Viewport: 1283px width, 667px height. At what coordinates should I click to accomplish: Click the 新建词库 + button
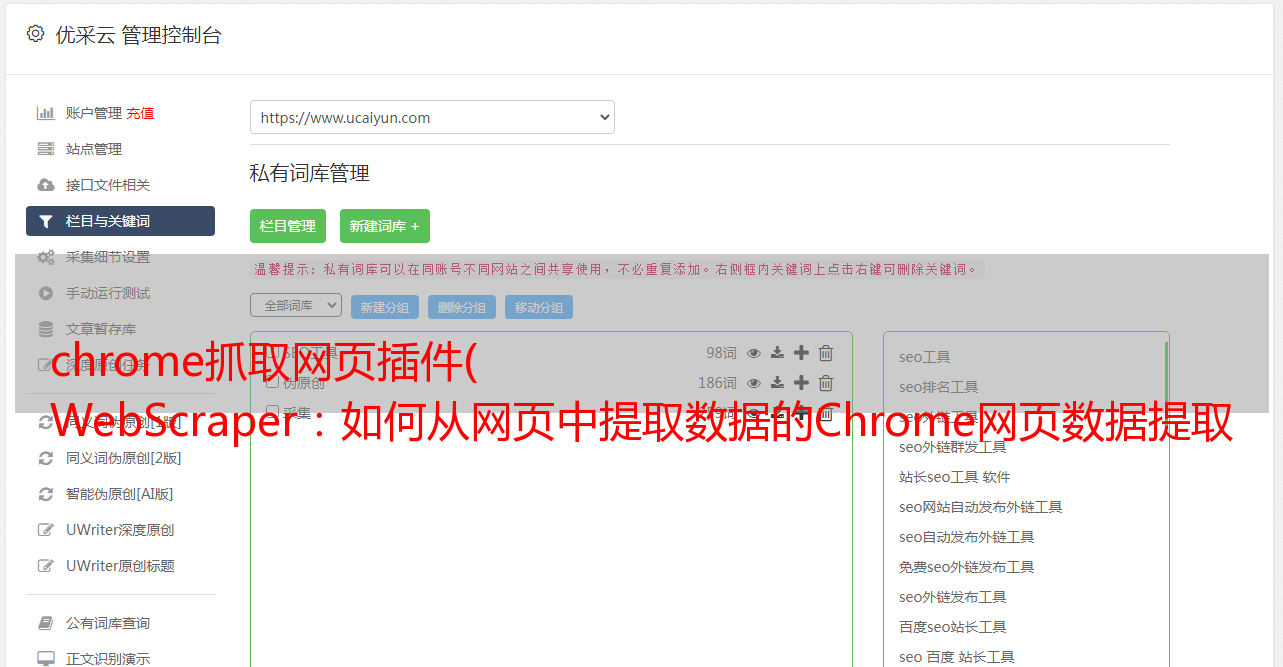click(385, 226)
